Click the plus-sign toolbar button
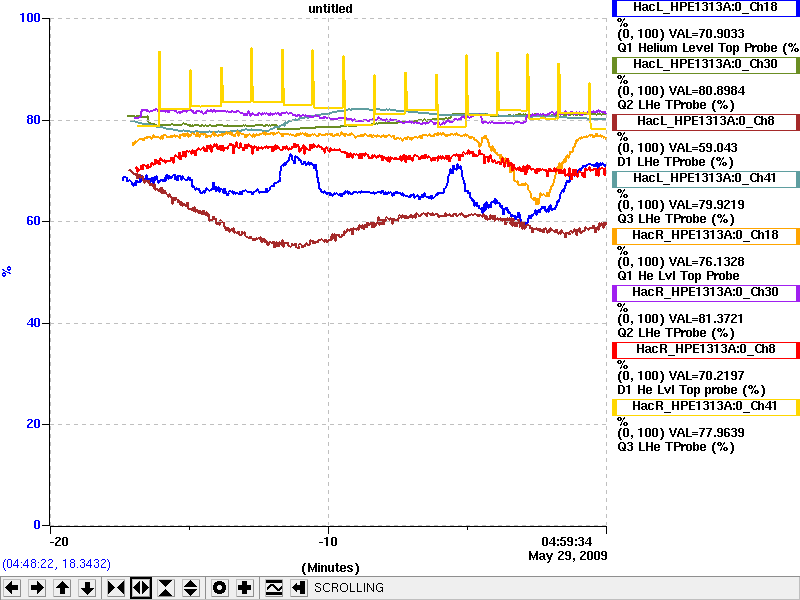 pos(244,588)
